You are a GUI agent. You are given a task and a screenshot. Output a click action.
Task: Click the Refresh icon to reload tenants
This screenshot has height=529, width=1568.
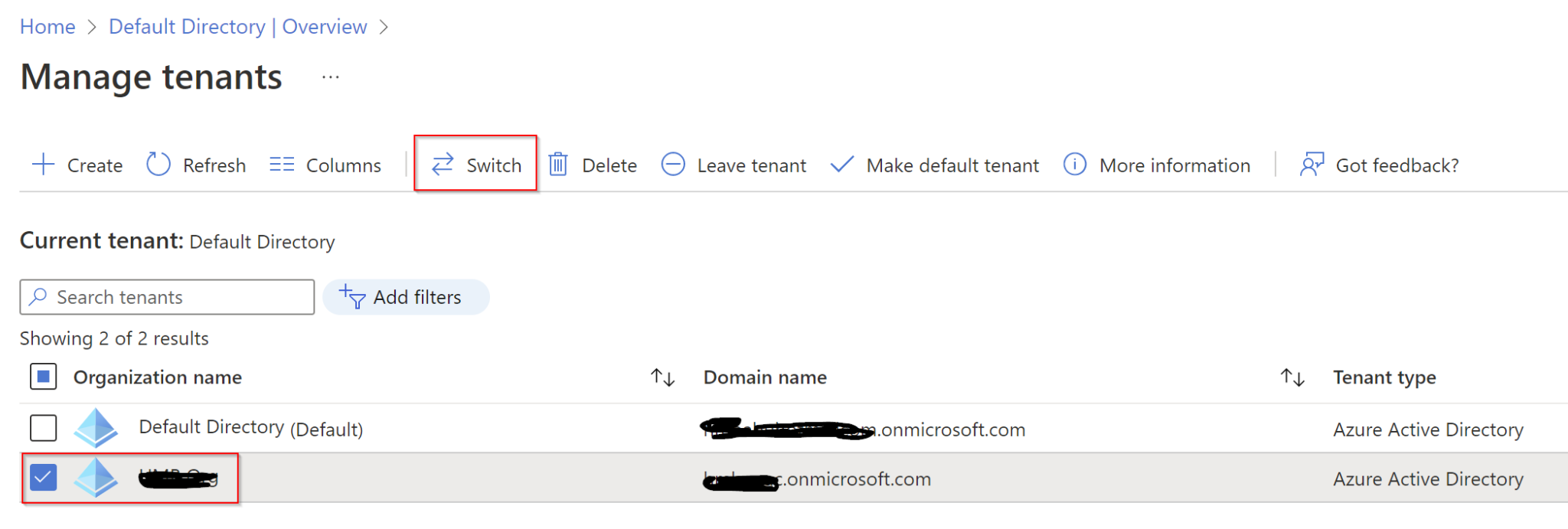[158, 165]
